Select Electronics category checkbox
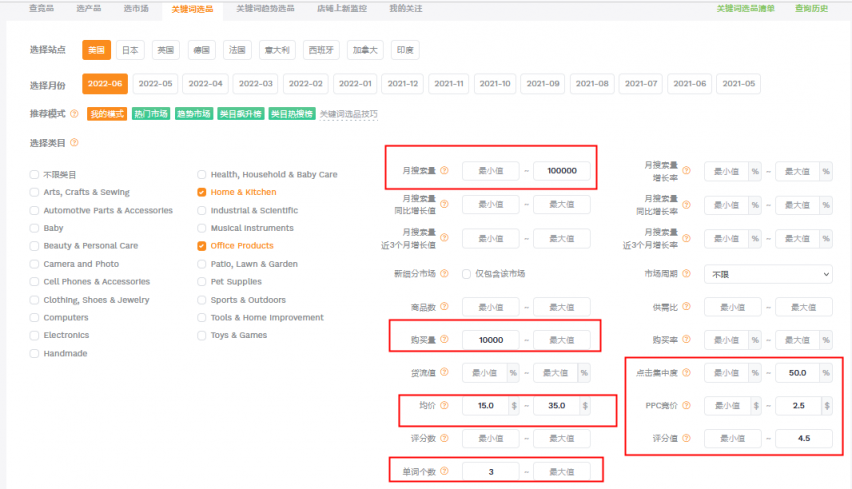Image resolution: width=852 pixels, height=489 pixels. pos(34,335)
